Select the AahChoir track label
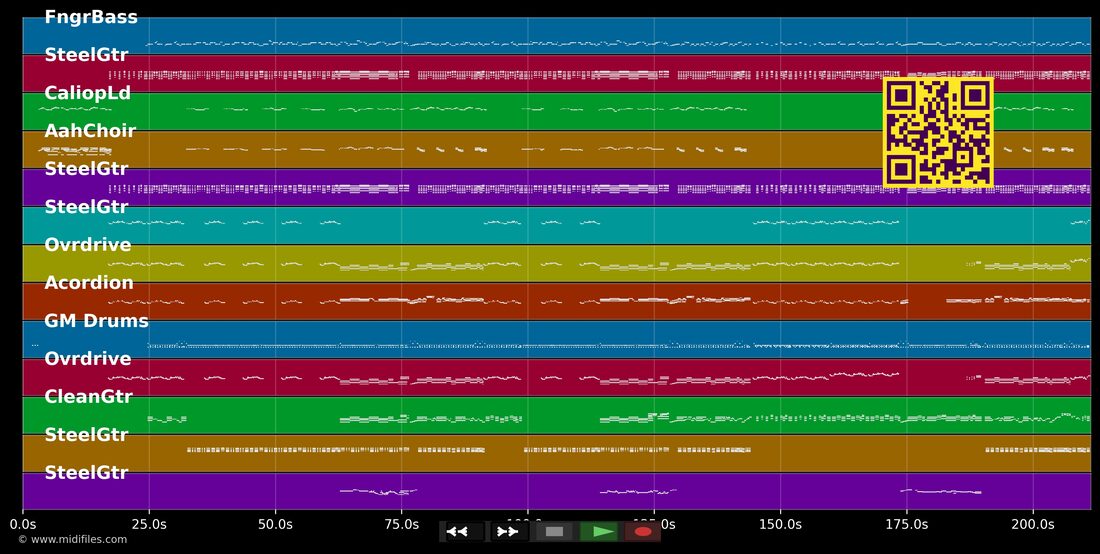This screenshot has height=554, width=1100. point(90,130)
